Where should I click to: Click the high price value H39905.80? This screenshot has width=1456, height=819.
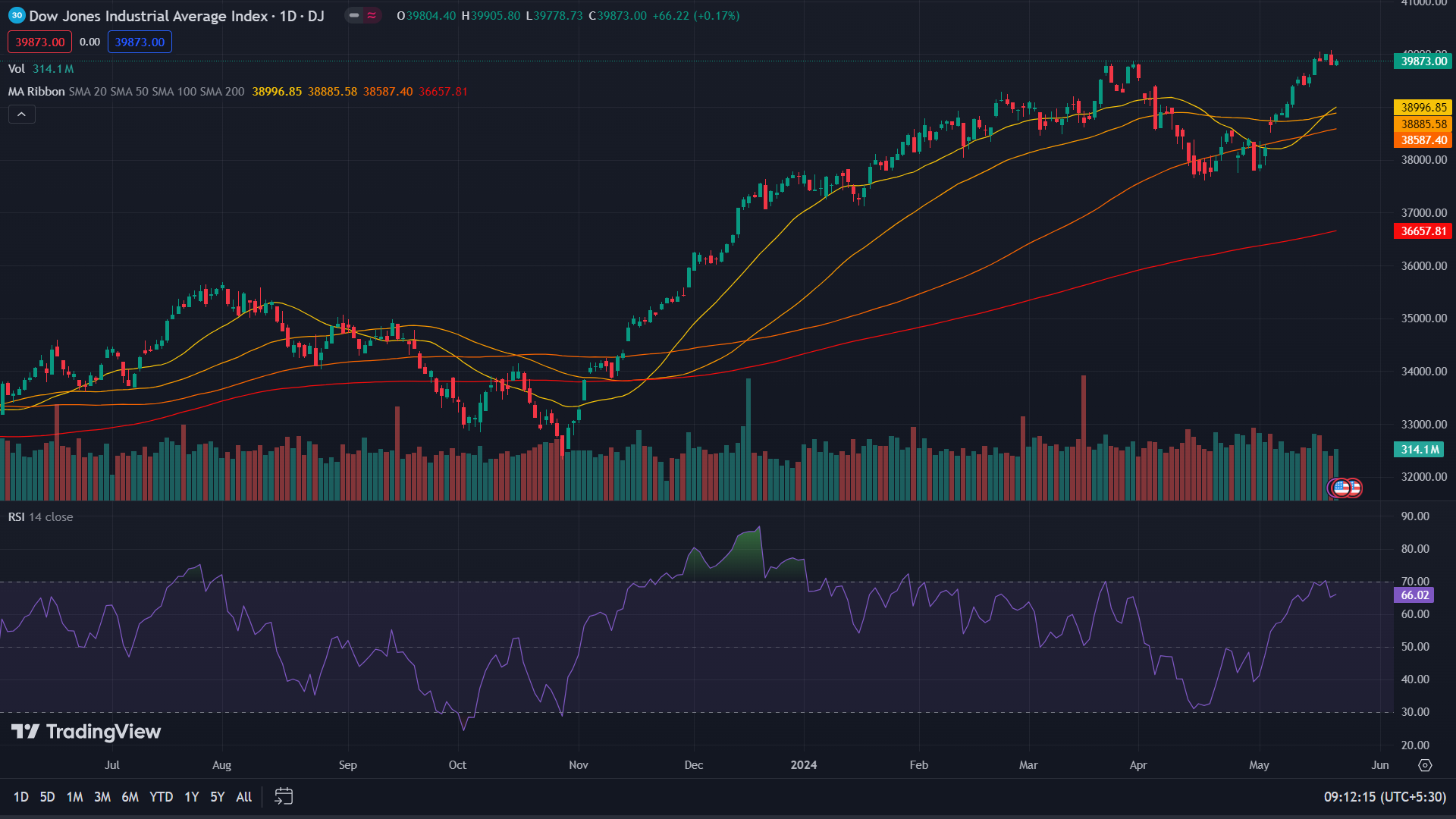click(491, 16)
